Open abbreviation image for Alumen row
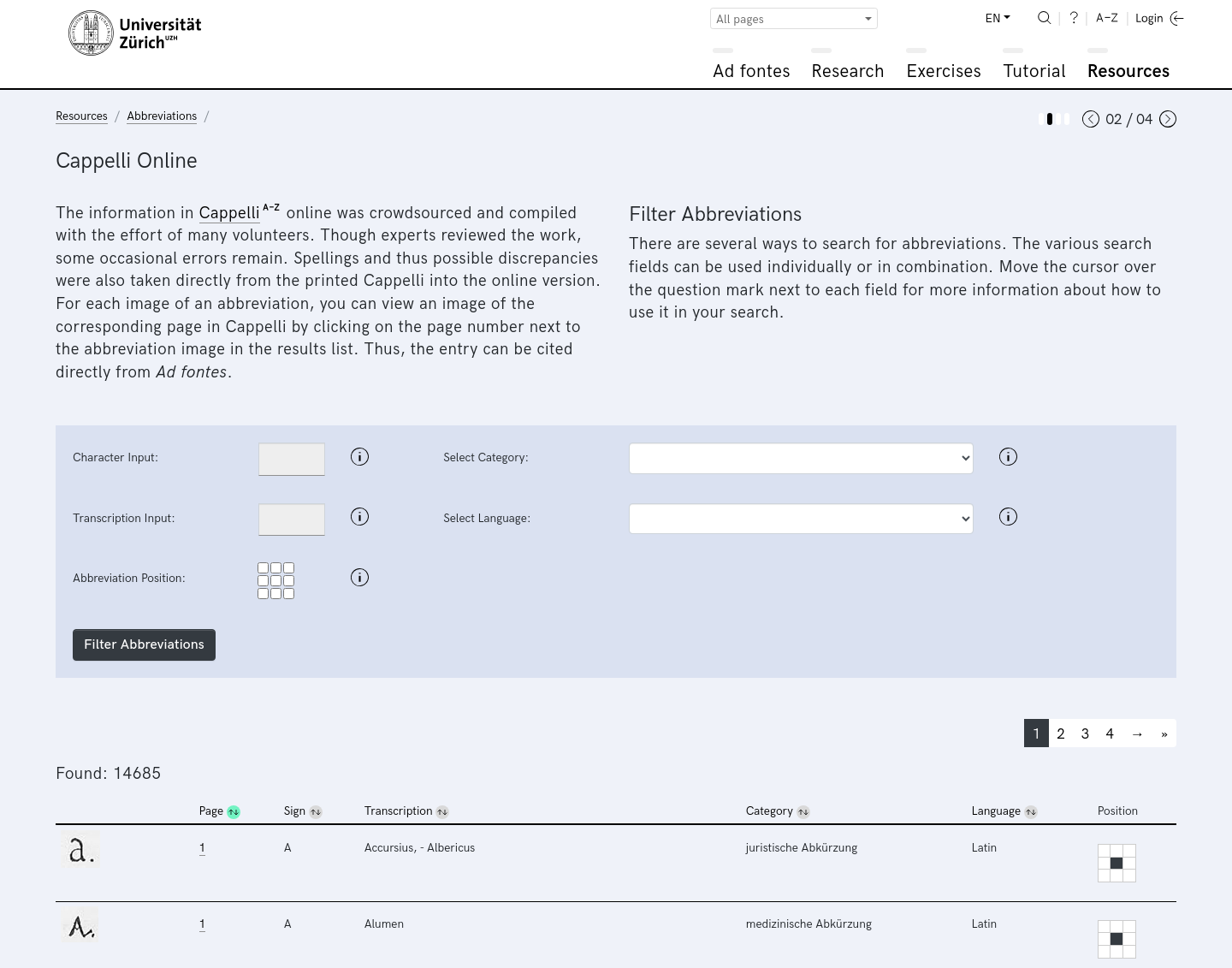Screen dimensions: 1232x968 (80, 925)
